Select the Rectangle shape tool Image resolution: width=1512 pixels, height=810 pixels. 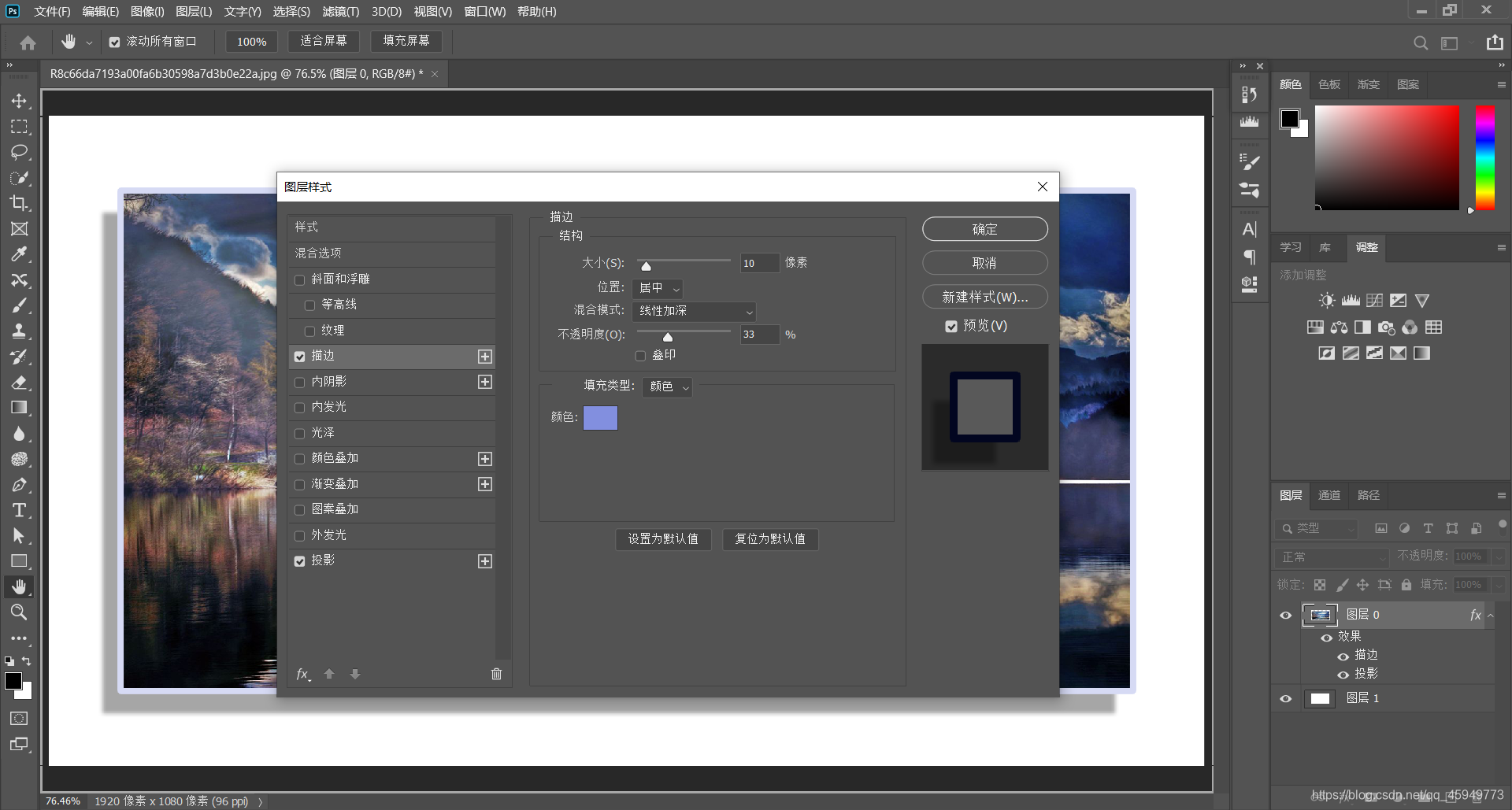19,561
